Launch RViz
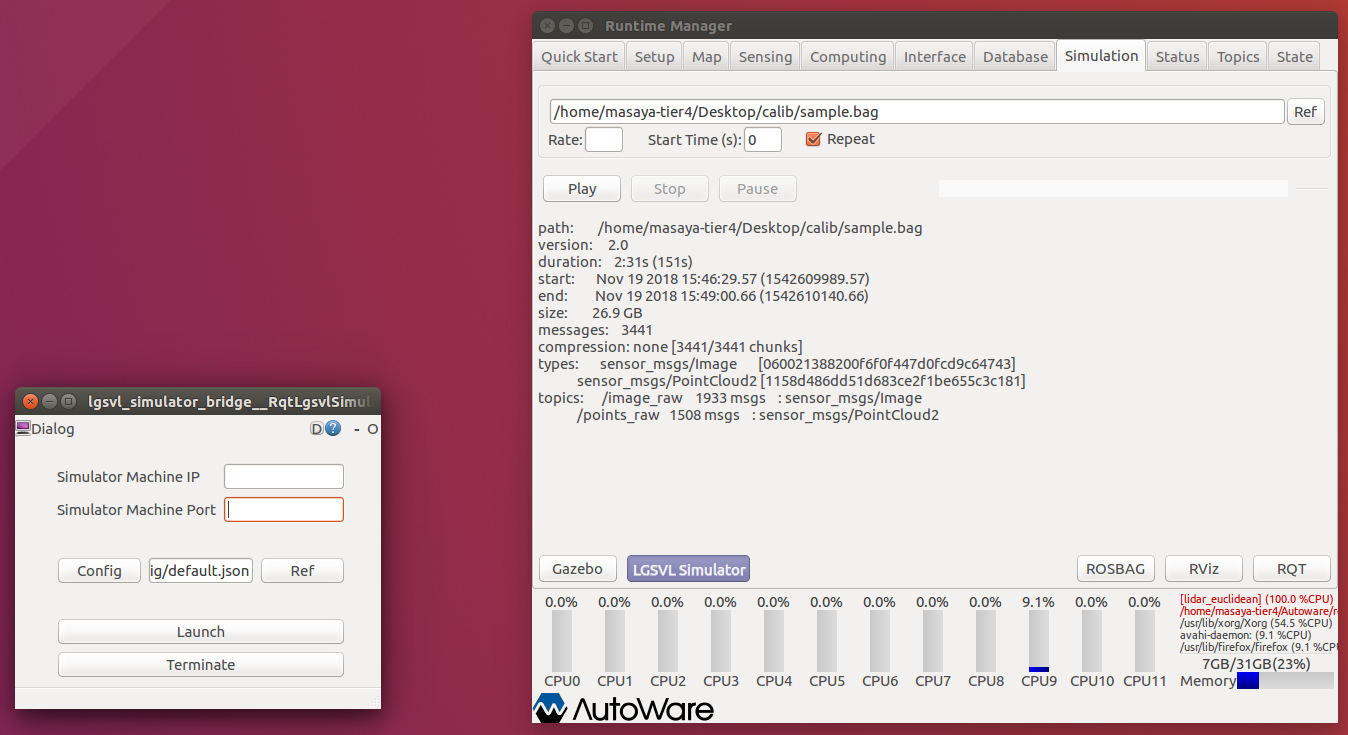1348x735 pixels. coord(1203,568)
